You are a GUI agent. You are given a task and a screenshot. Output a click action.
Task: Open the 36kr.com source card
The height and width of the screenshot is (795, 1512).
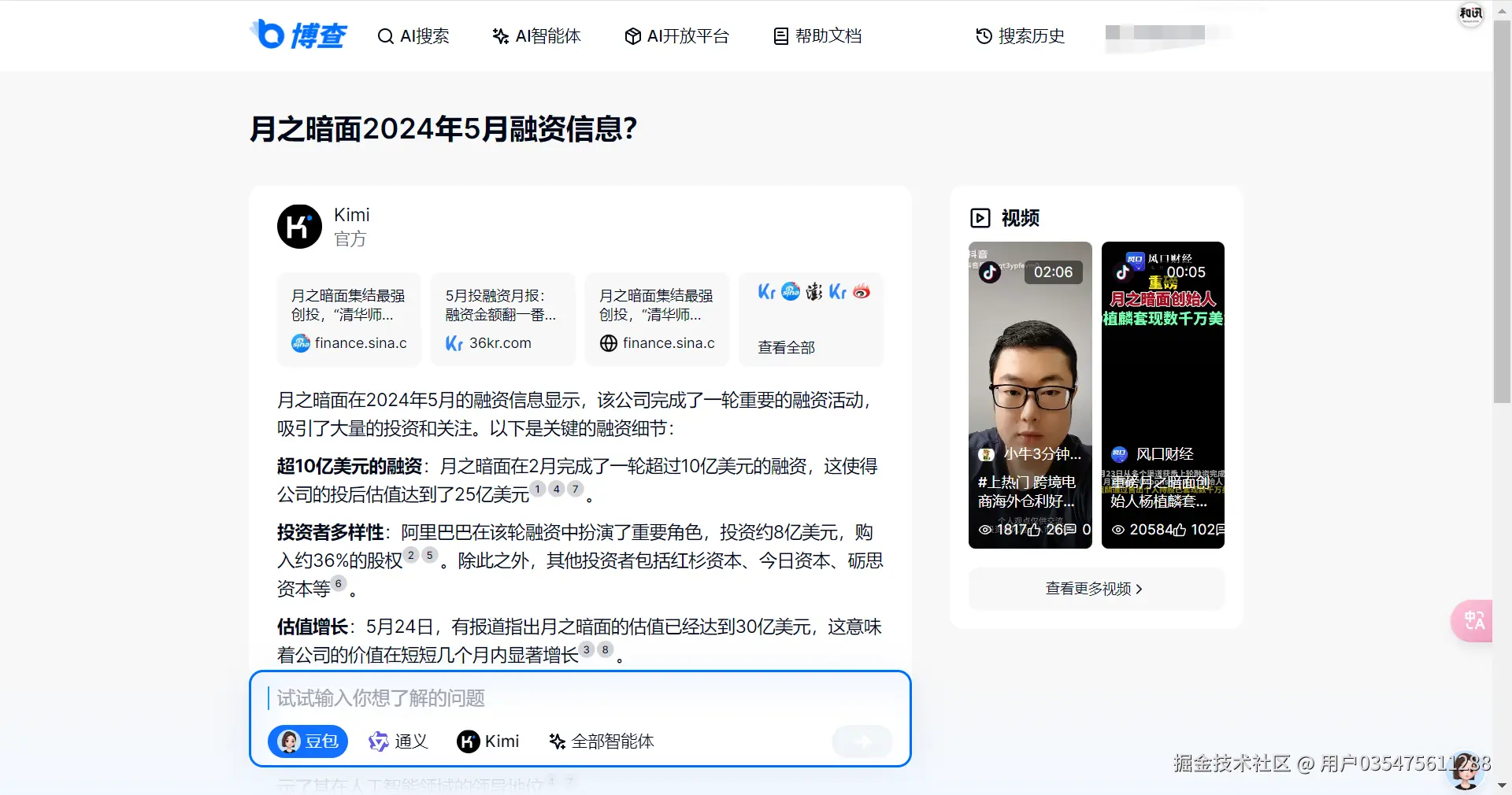(502, 320)
